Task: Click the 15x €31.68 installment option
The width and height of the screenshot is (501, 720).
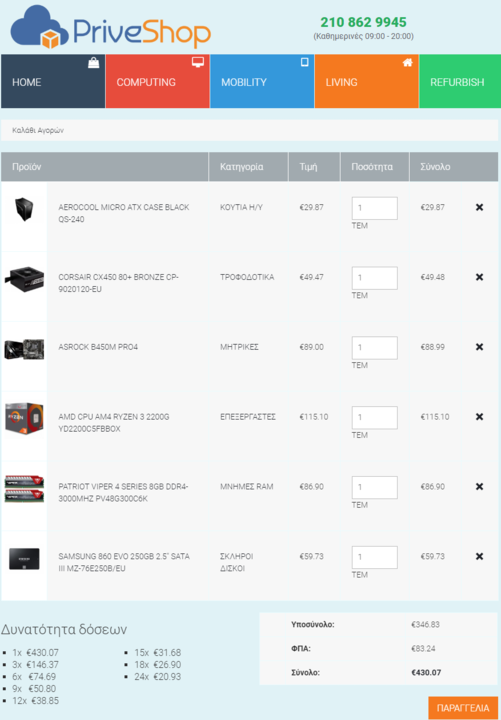Action: 158,652
